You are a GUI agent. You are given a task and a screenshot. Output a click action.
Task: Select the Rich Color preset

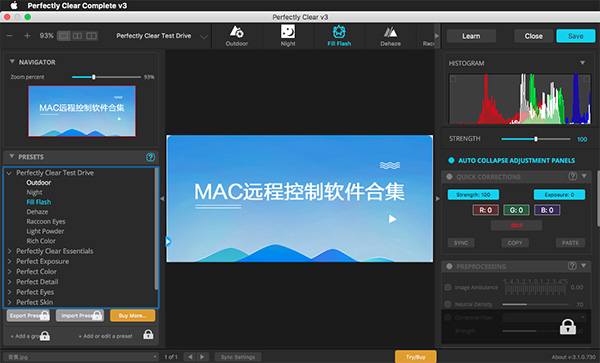(41, 241)
